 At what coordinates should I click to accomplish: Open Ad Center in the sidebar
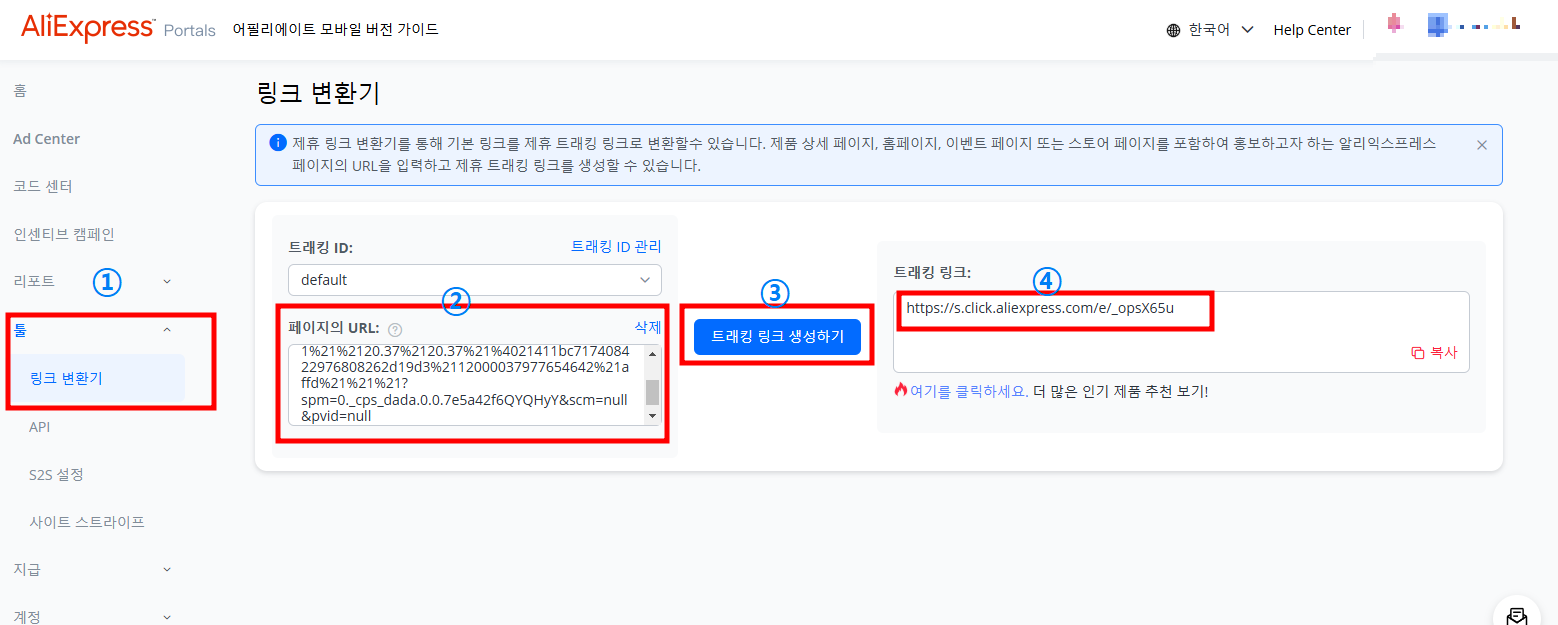tap(46, 139)
